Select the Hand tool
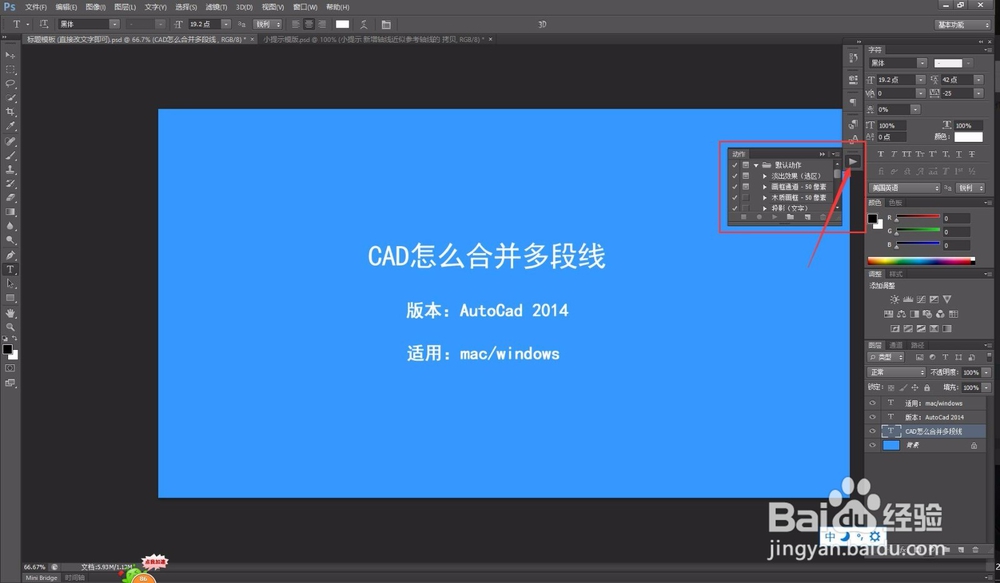1000x583 pixels. click(x=10, y=313)
